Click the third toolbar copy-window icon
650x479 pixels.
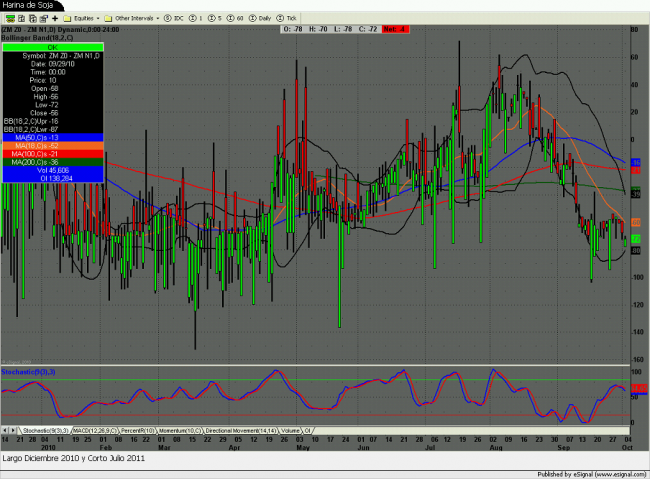click(x=33, y=18)
